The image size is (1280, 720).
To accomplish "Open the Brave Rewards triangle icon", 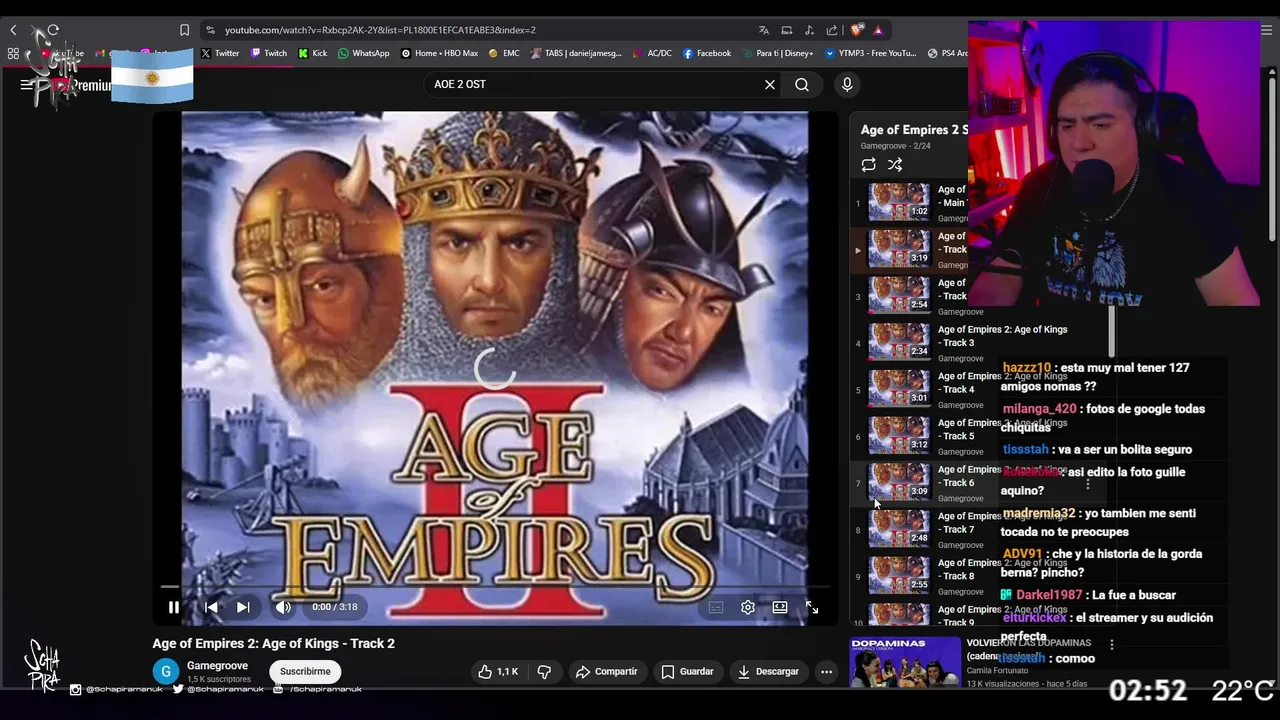I will (878, 30).
